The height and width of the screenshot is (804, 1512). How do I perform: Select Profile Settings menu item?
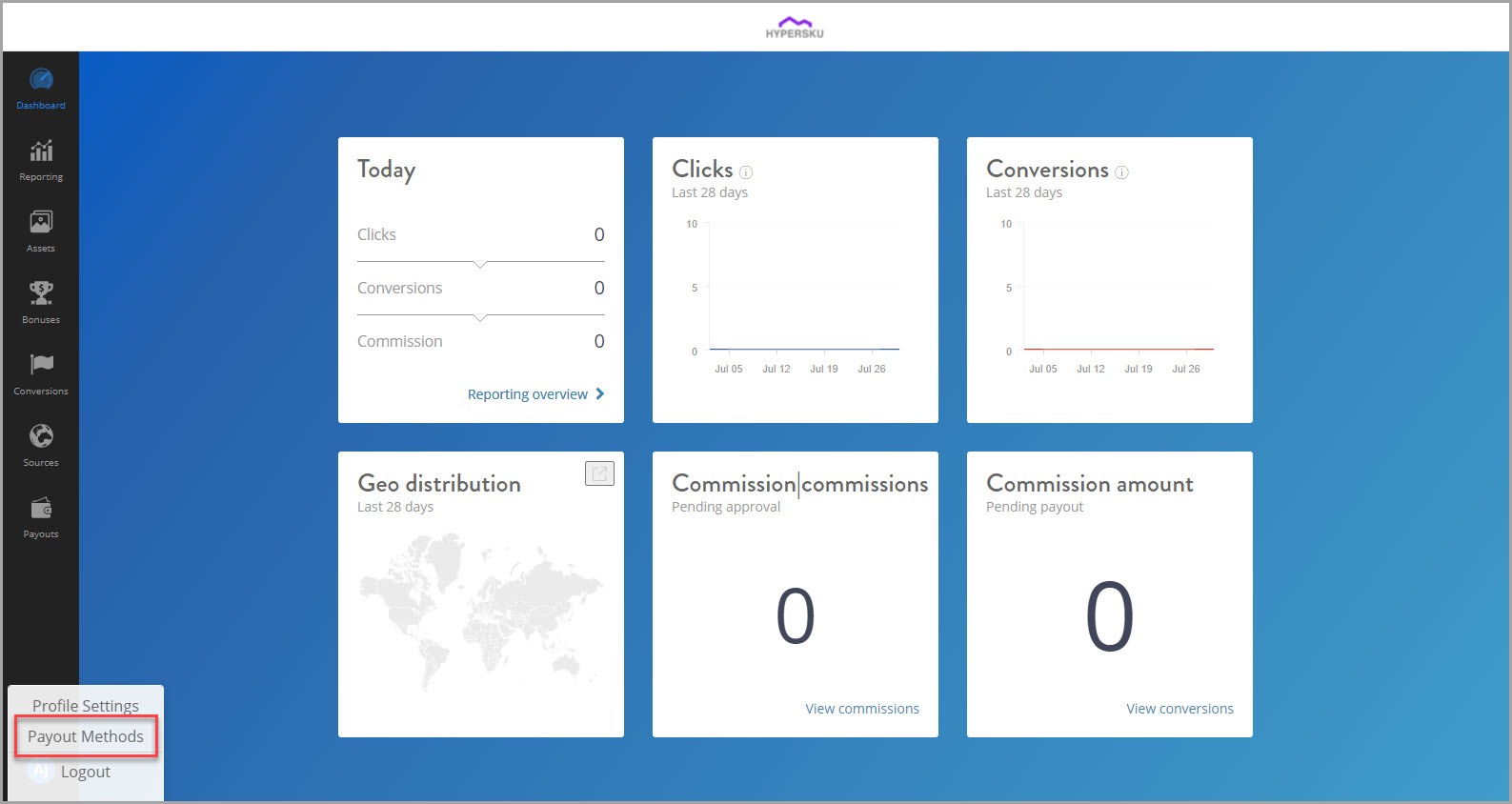click(86, 706)
